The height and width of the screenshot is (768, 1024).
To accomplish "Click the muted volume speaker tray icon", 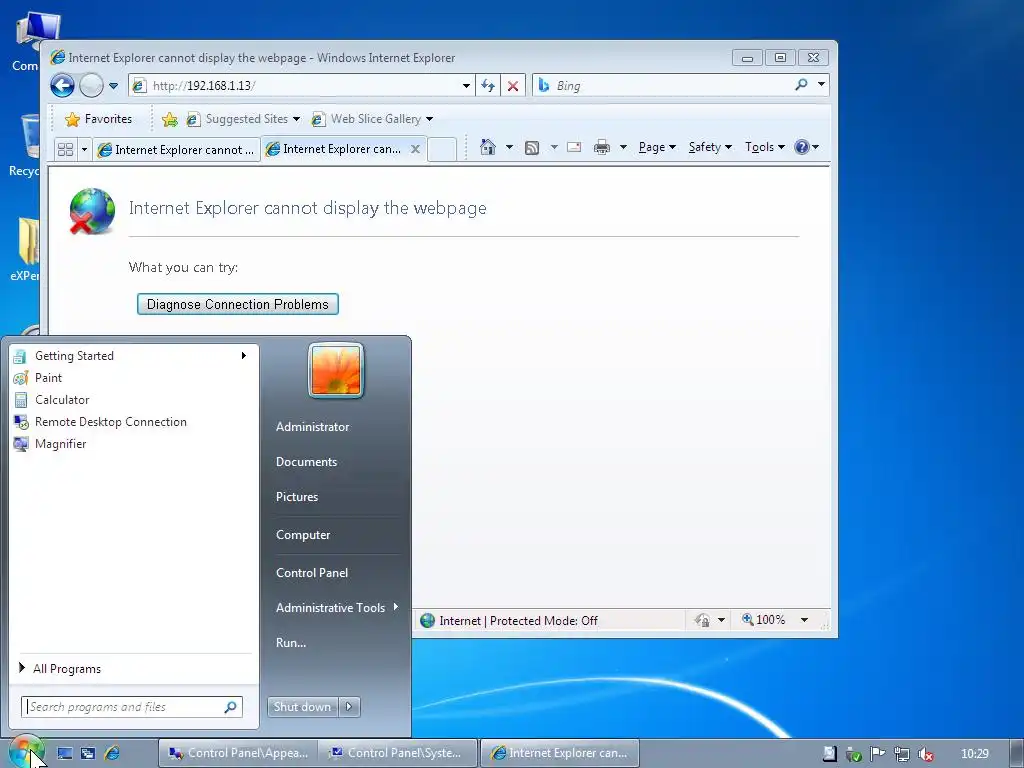I will tap(925, 754).
